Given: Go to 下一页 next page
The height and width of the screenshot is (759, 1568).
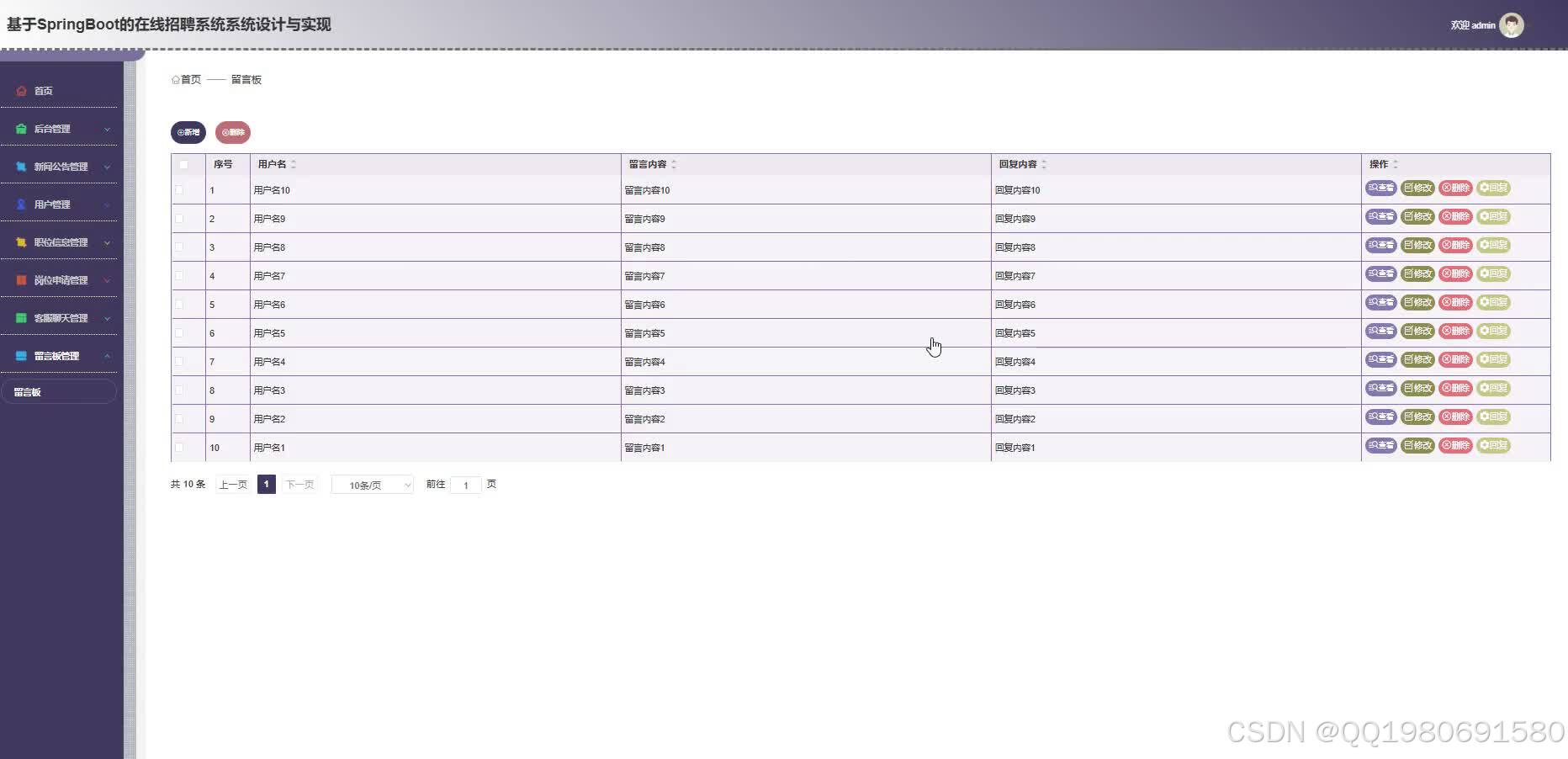Looking at the screenshot, I should pos(299,485).
